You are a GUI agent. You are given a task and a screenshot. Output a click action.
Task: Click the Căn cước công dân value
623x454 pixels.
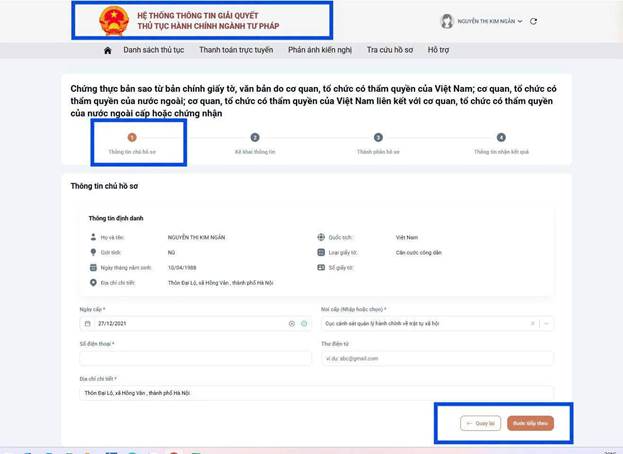tap(418, 253)
